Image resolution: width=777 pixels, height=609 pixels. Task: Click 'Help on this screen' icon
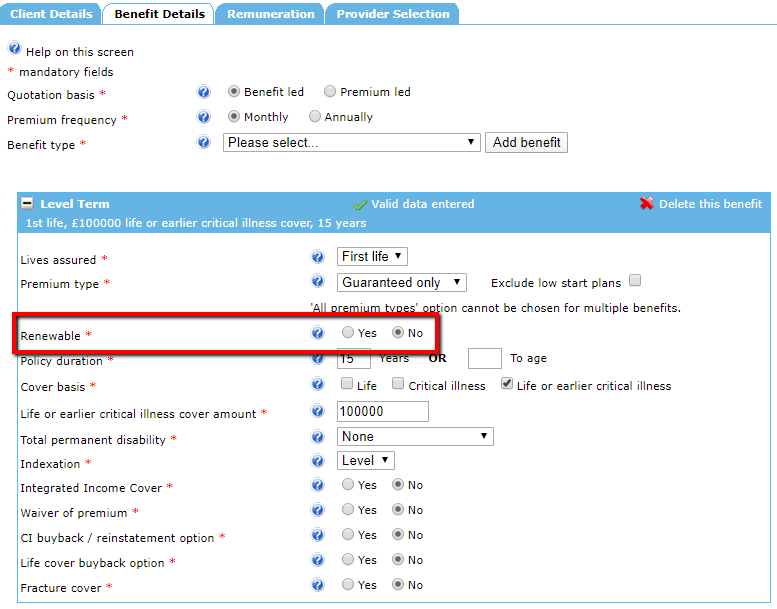(14, 49)
